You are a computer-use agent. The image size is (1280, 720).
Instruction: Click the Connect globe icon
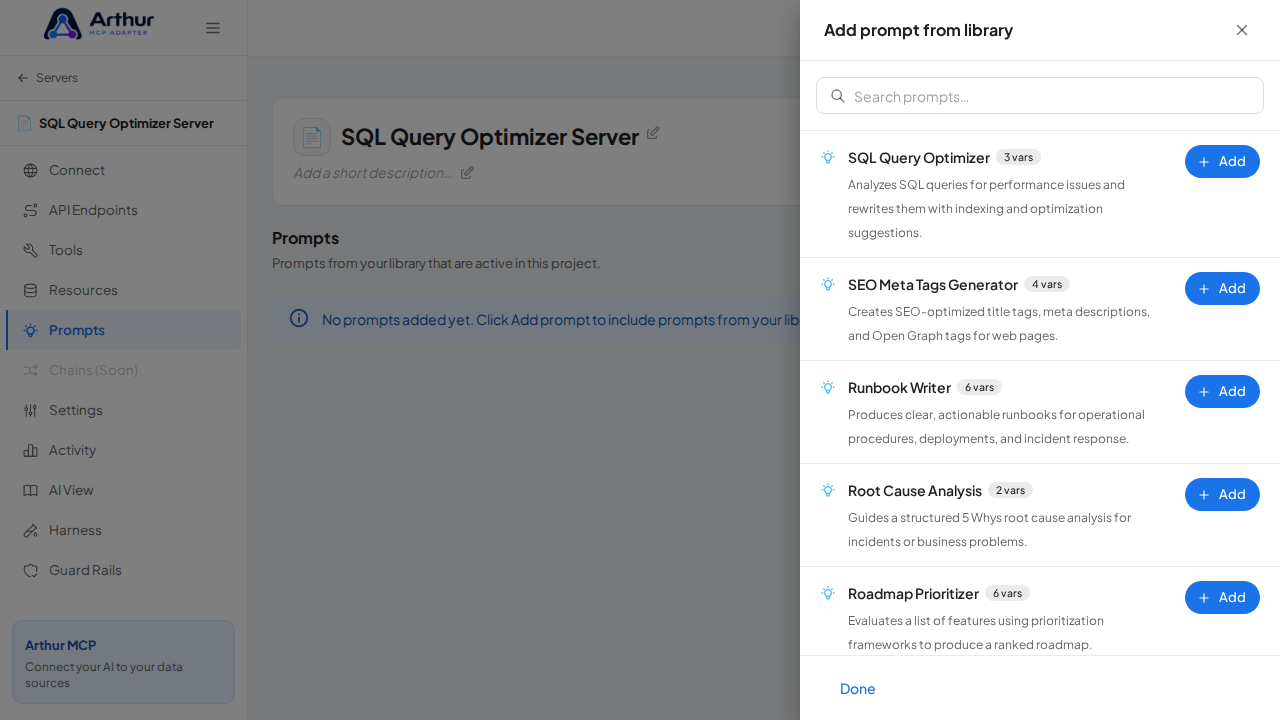click(31, 170)
